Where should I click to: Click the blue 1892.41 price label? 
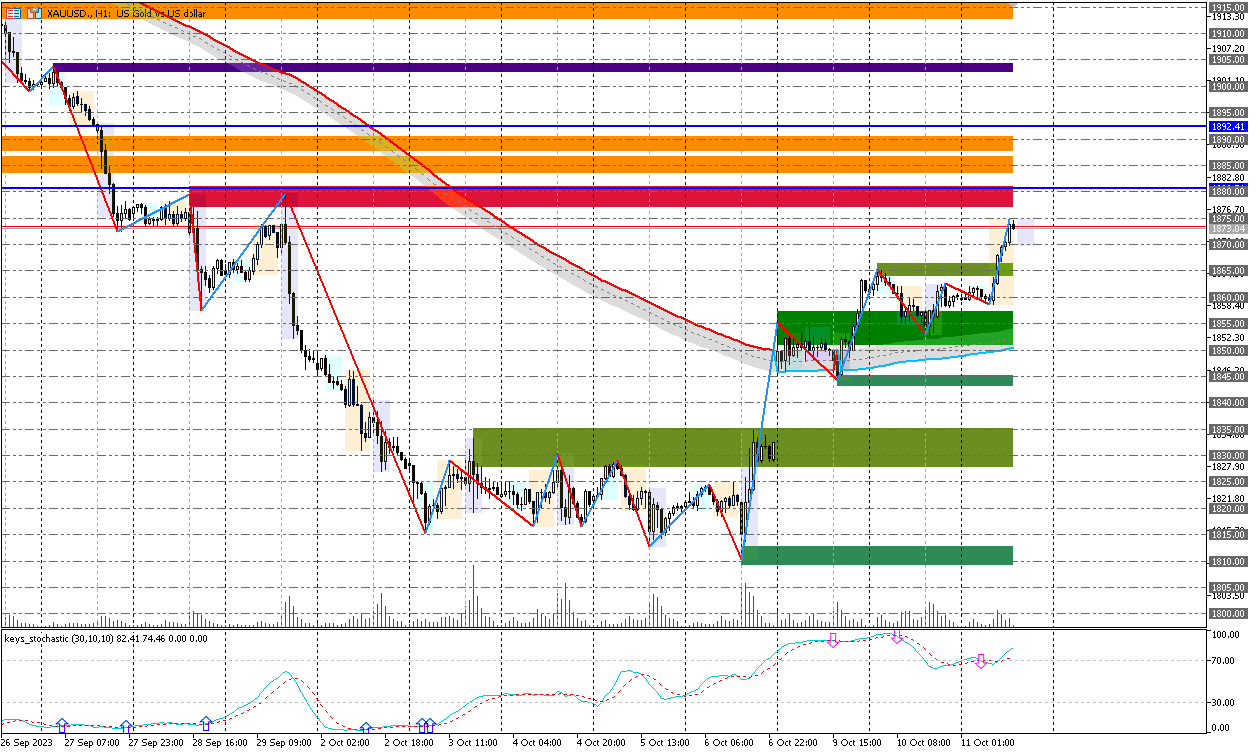coord(1227,127)
